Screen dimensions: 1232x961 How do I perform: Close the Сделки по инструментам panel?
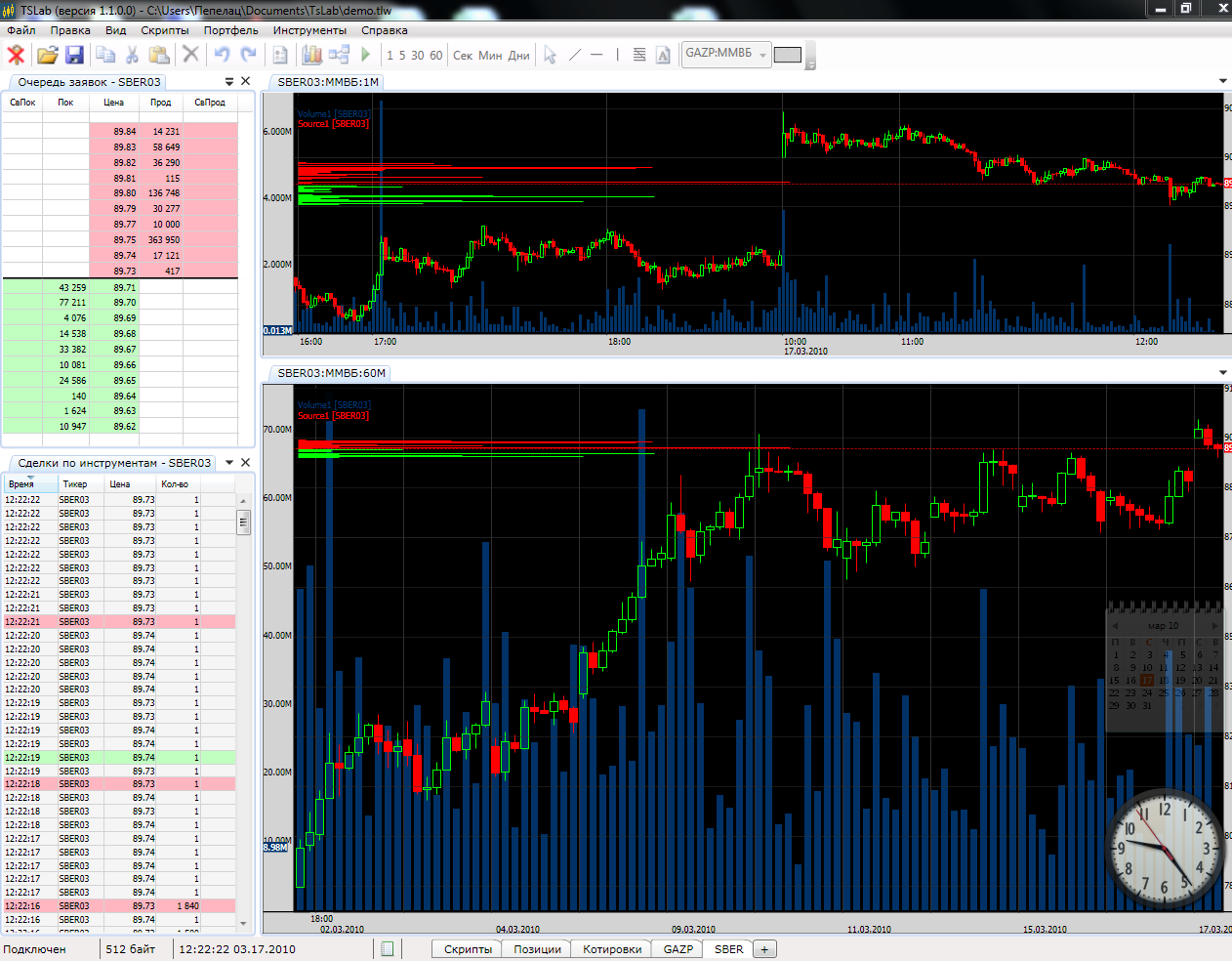246,463
